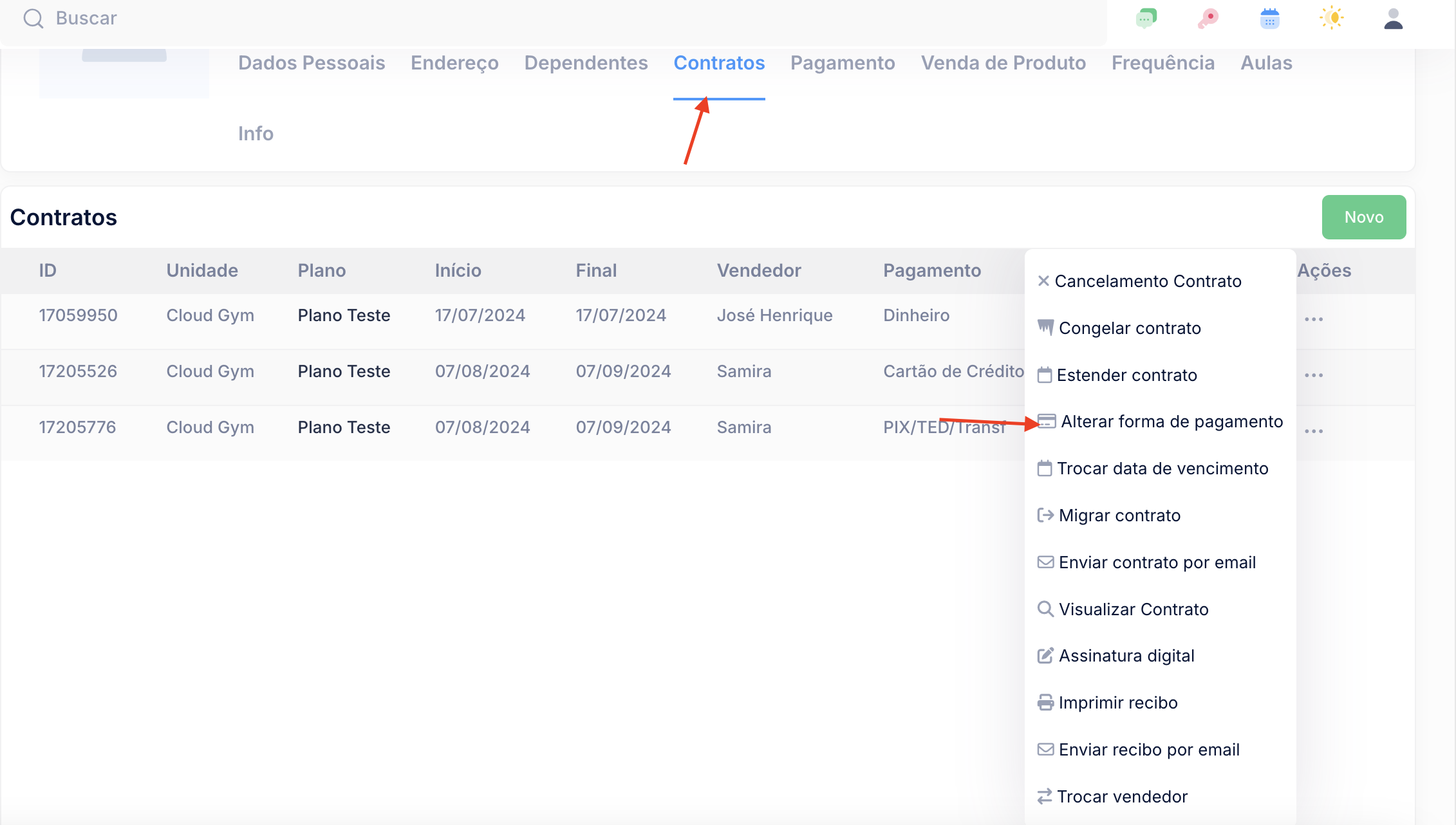The width and height of the screenshot is (1456, 825).
Task: Open the pink key icon
Action: click(x=1208, y=18)
